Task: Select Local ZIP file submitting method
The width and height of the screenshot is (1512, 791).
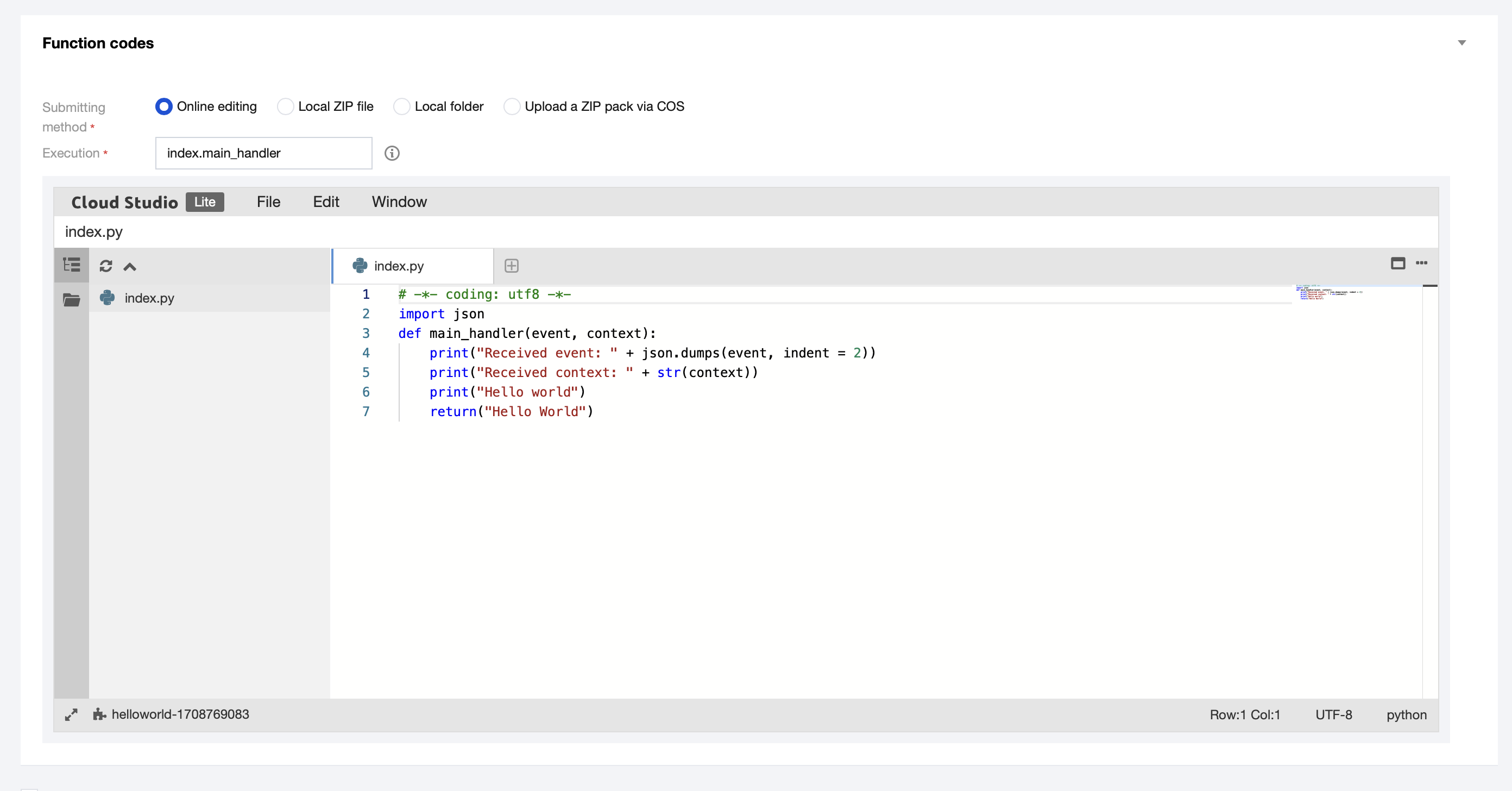Action: tap(285, 106)
